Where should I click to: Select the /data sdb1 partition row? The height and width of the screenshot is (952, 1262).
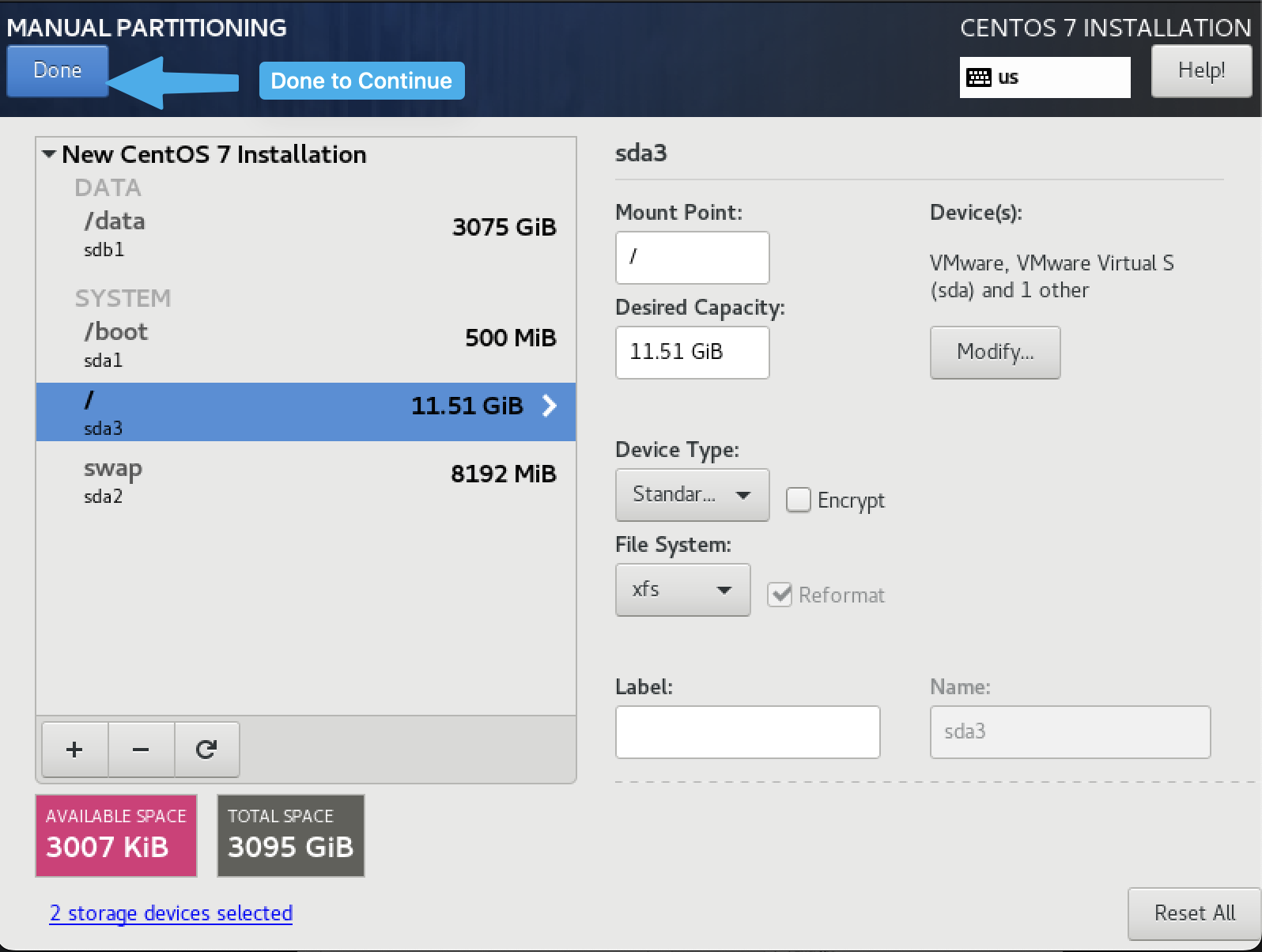(306, 234)
